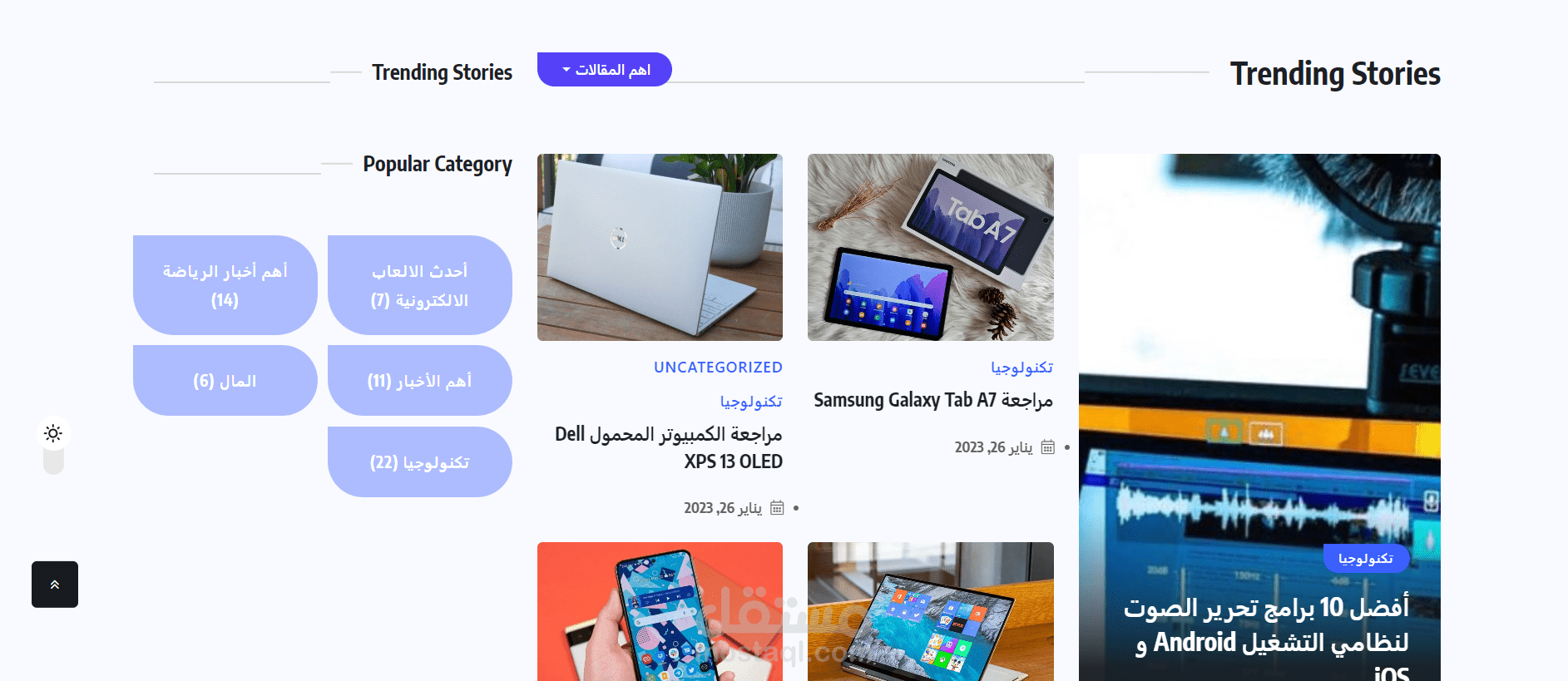
Task: Click the calendar icon under Dell XPS article
Action: click(x=777, y=508)
